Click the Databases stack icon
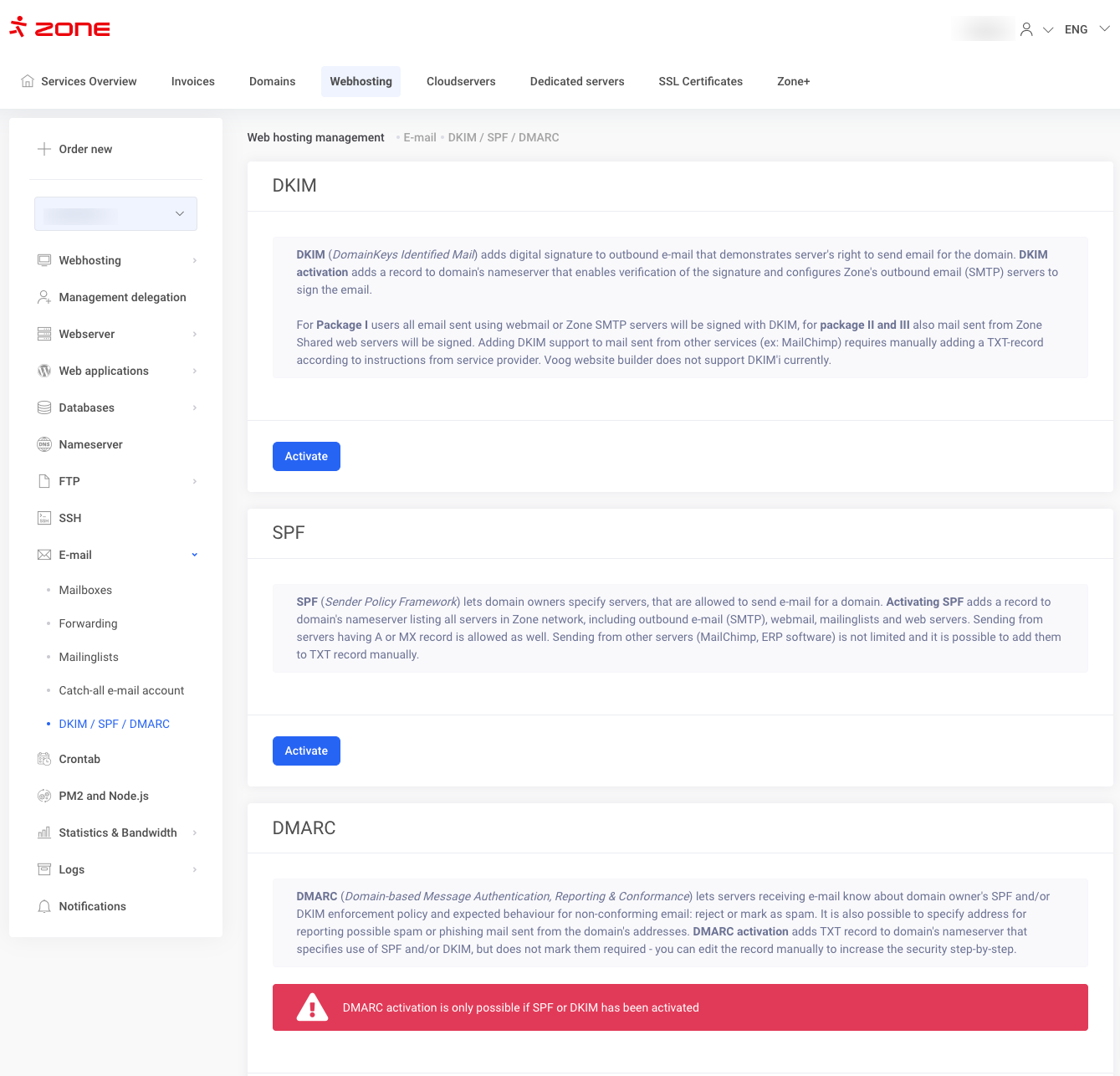Viewport: 1120px width, 1076px height. coord(44,407)
